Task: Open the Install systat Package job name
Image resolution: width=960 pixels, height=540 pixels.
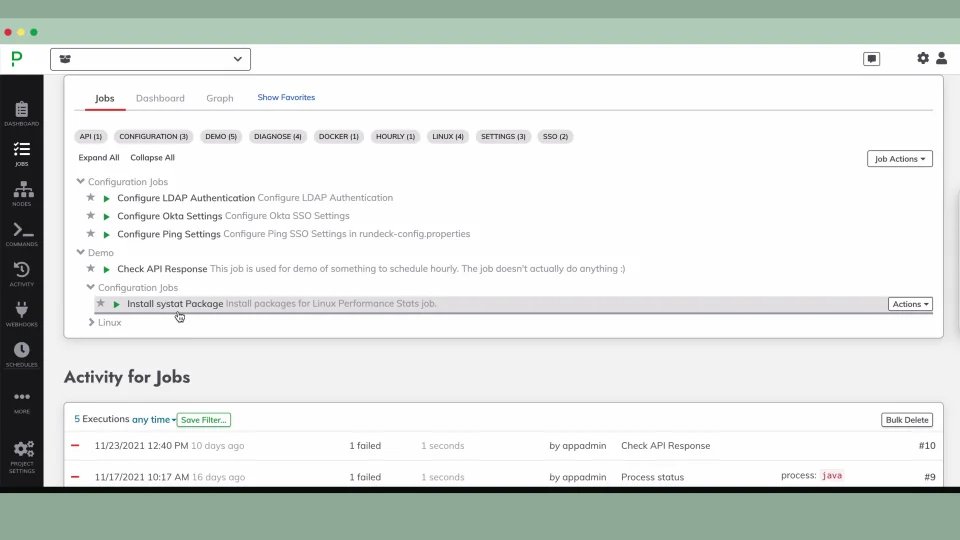Action: (x=175, y=304)
